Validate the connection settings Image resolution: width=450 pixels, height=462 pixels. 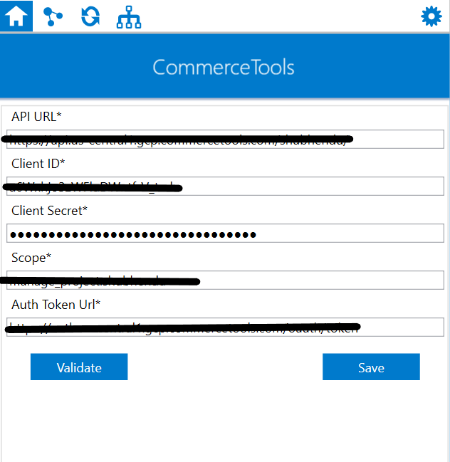point(79,367)
